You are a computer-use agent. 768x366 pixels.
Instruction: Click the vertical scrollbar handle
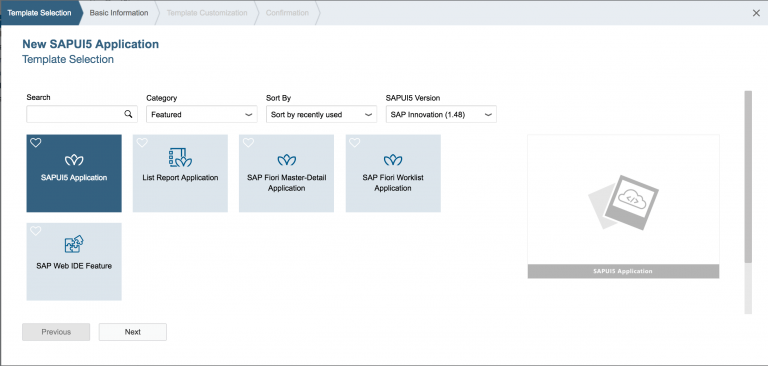click(748, 176)
